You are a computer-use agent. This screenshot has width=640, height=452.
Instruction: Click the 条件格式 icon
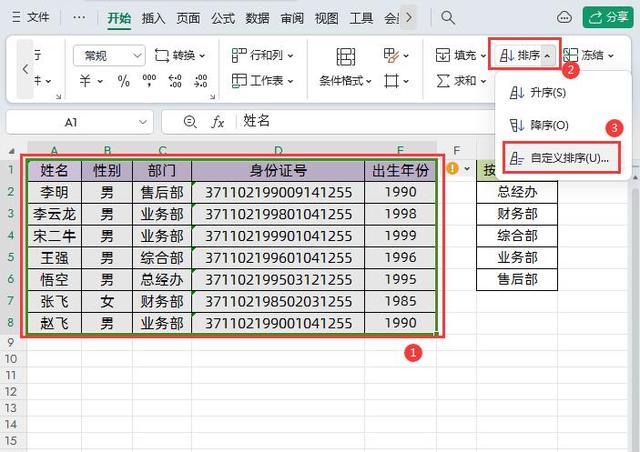tap(346, 56)
